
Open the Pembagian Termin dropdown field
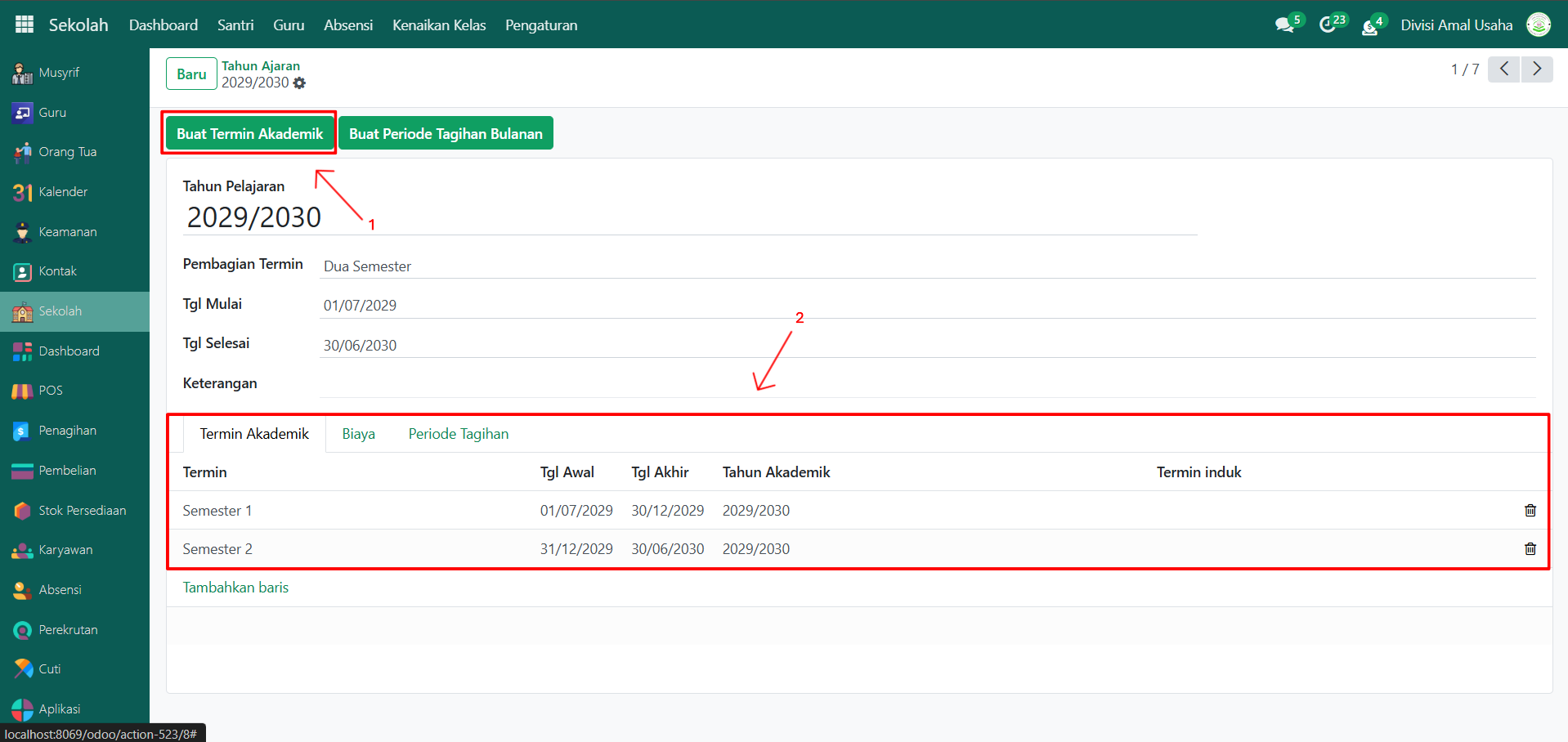pos(927,266)
